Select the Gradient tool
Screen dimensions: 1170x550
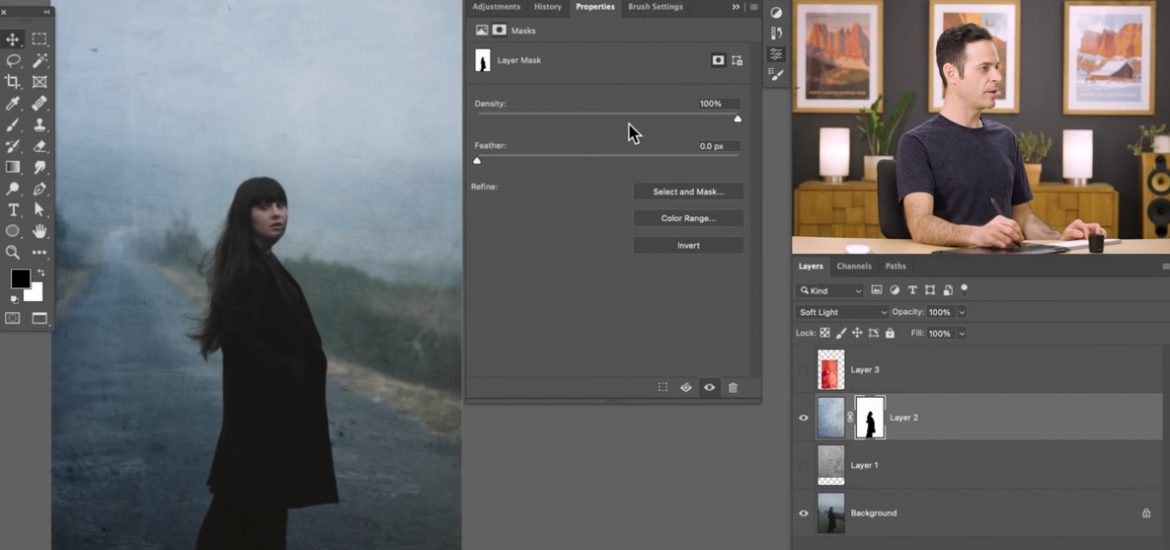pyautogui.click(x=13, y=167)
